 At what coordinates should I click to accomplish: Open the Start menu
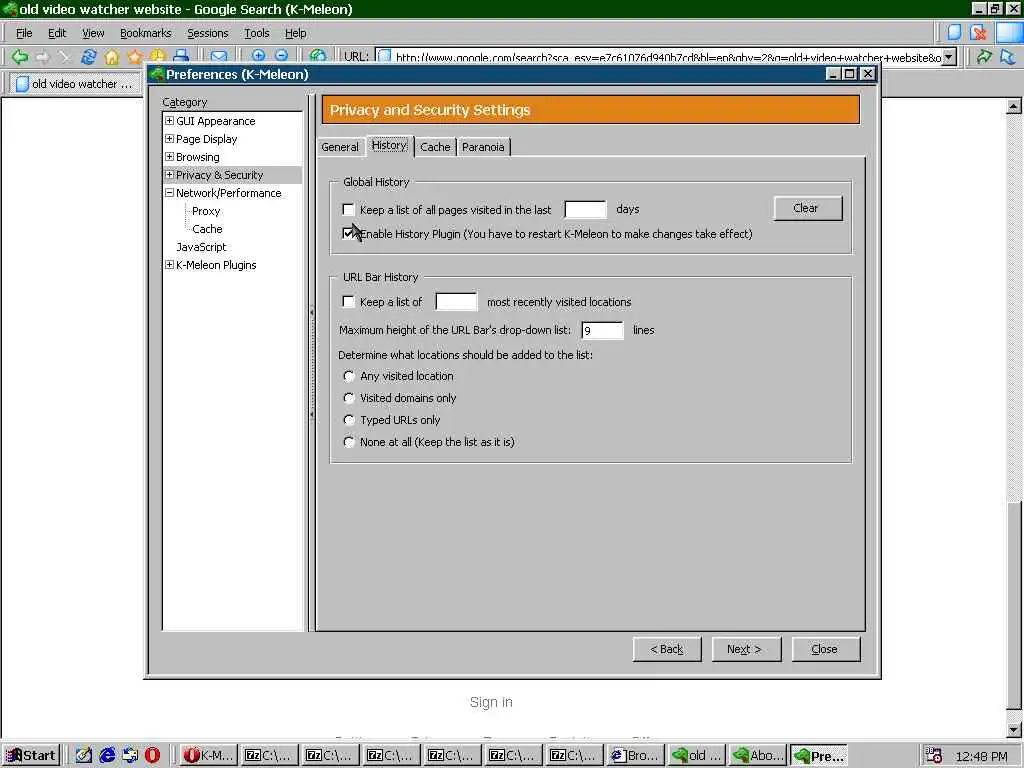coord(31,756)
